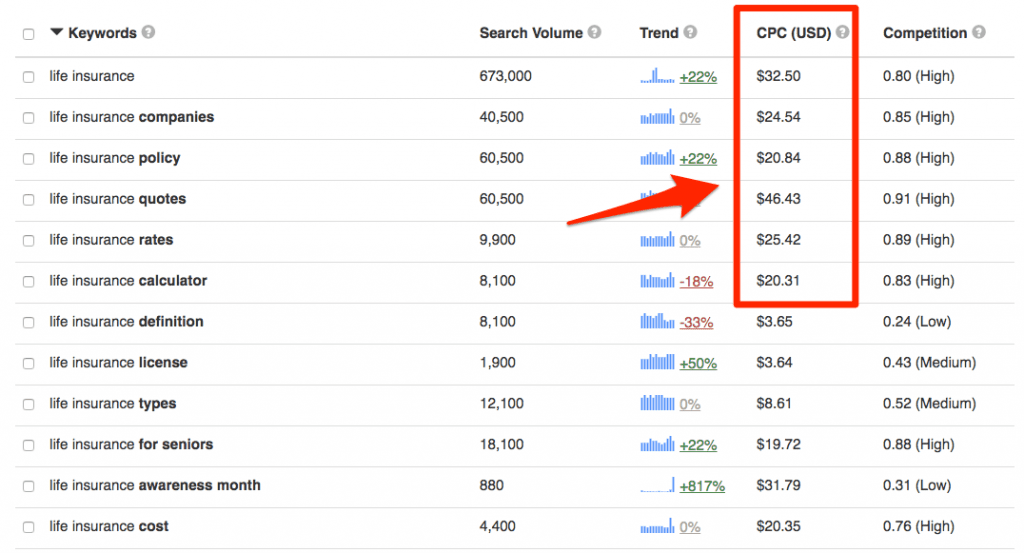Sort by the Search Volume column header
This screenshot has width=1024, height=553.
tap(530, 33)
